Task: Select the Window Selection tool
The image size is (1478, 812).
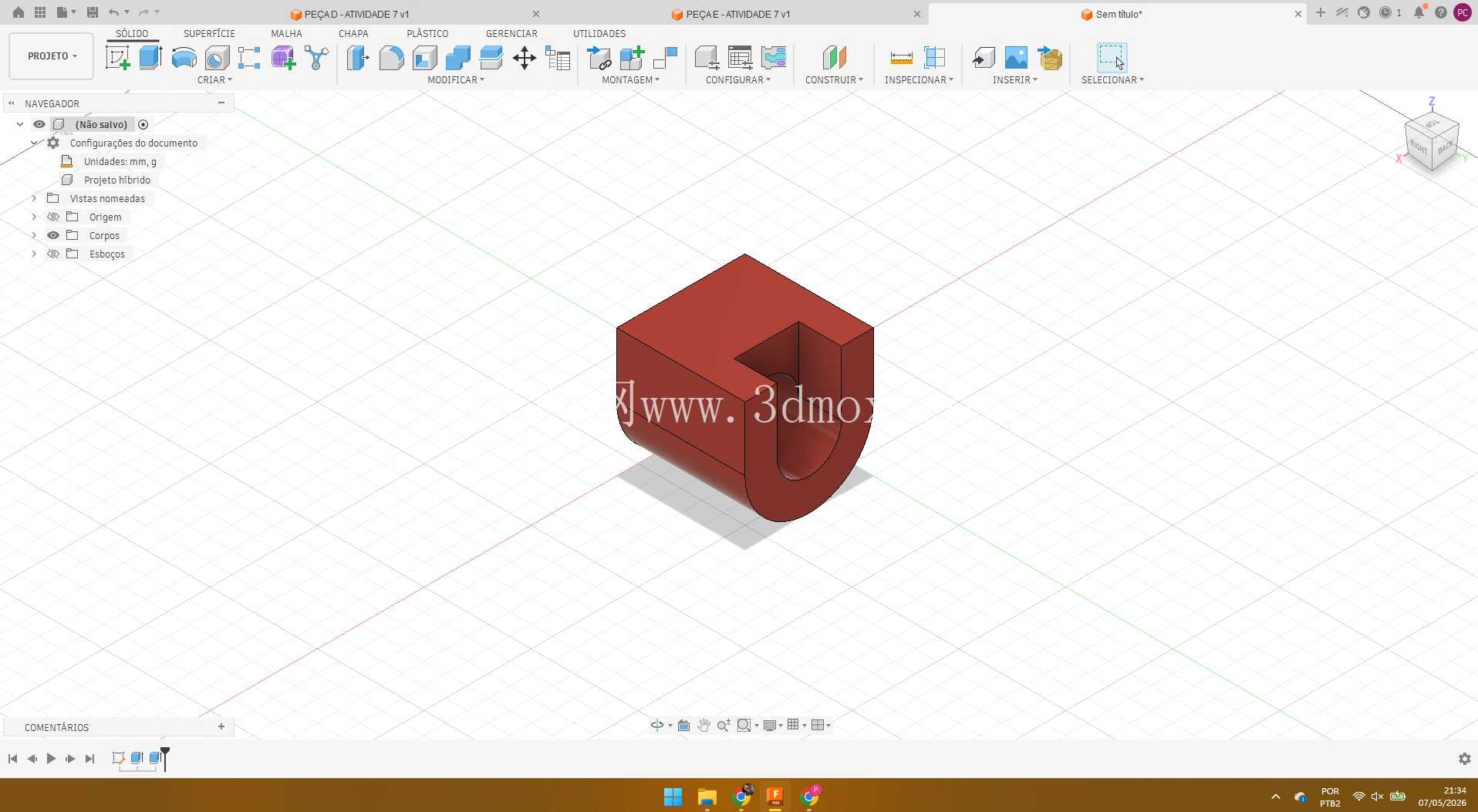Action: (1112, 58)
